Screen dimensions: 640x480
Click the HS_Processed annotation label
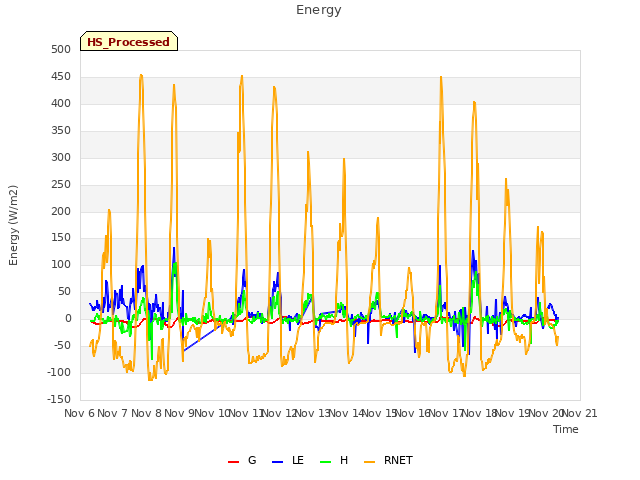(x=129, y=41)
